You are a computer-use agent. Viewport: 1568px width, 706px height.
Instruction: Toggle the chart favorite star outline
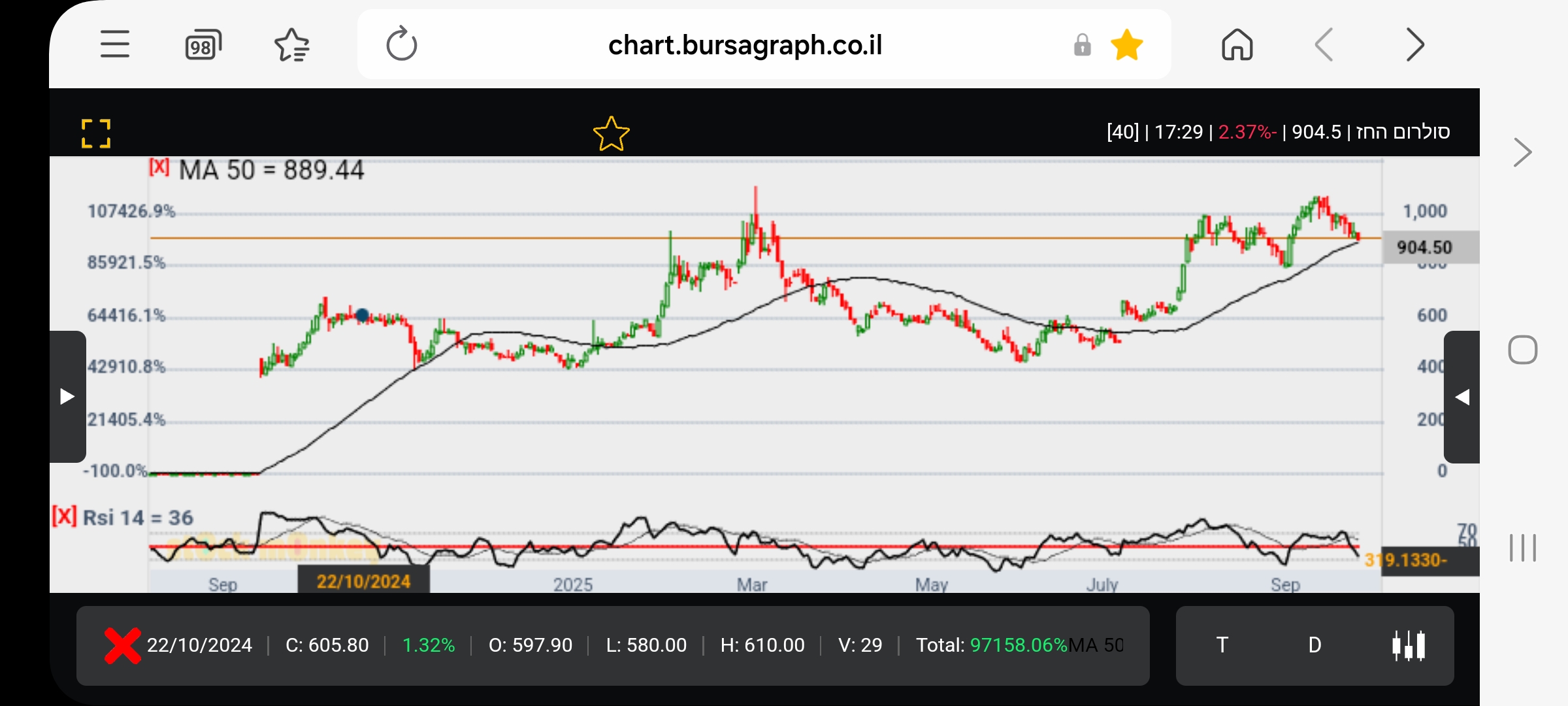click(611, 134)
